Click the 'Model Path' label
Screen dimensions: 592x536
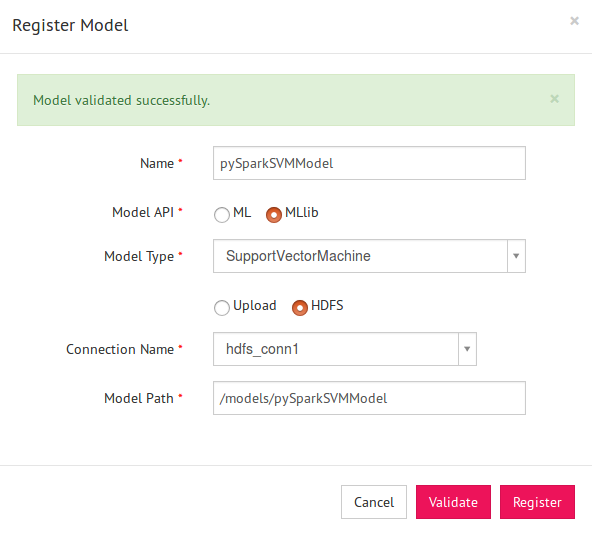pos(139,398)
